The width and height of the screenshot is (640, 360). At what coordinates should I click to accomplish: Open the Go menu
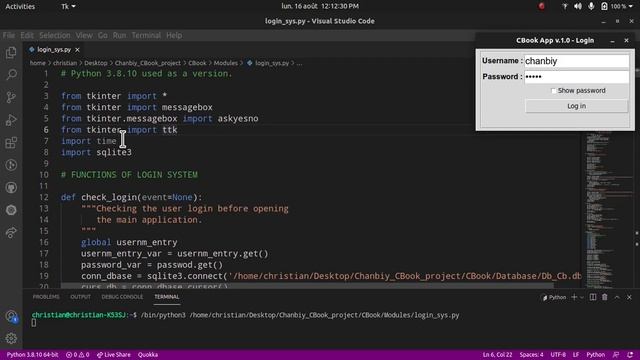(x=102, y=36)
